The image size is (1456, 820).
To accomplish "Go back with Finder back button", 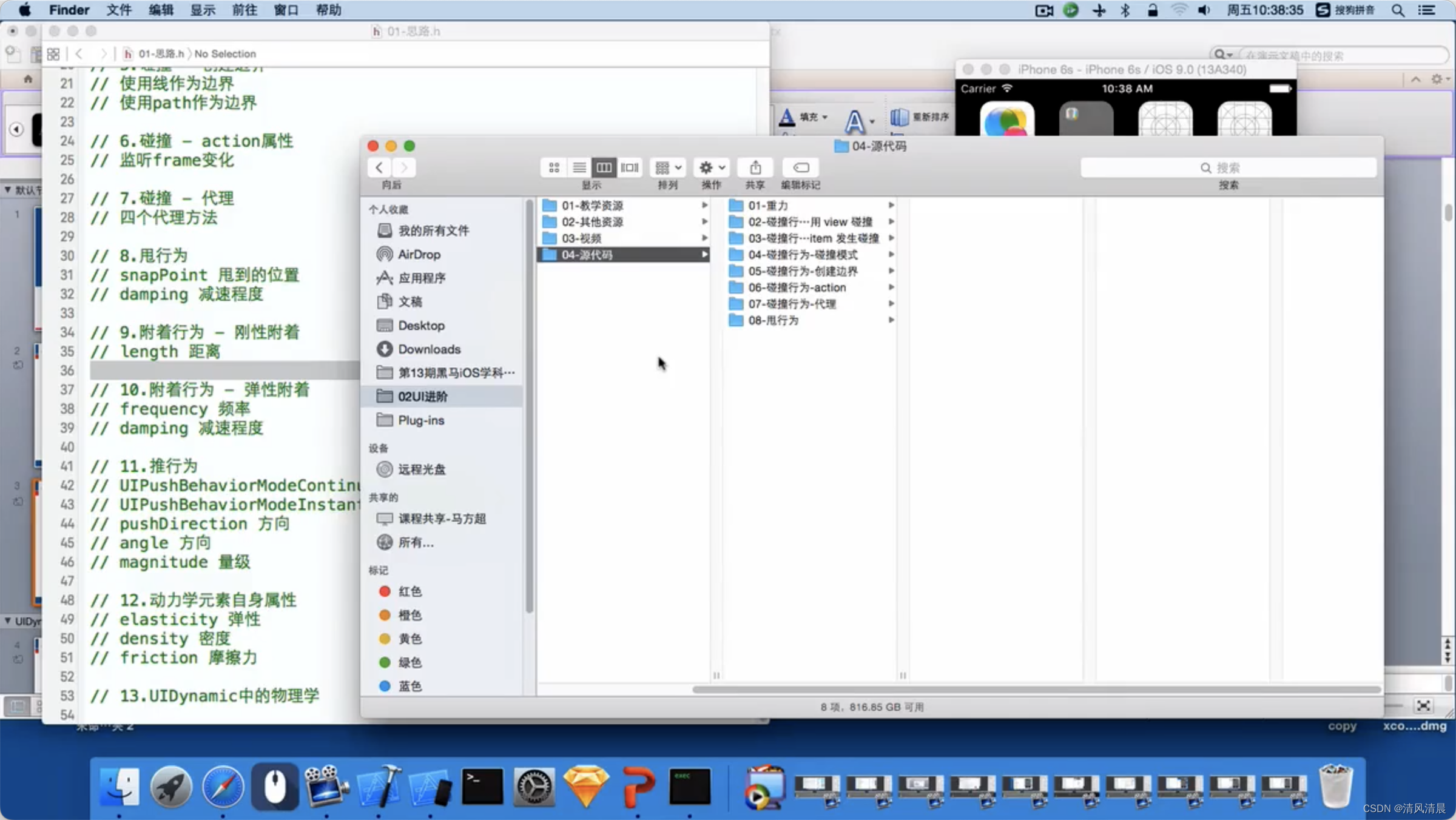I will tap(379, 167).
